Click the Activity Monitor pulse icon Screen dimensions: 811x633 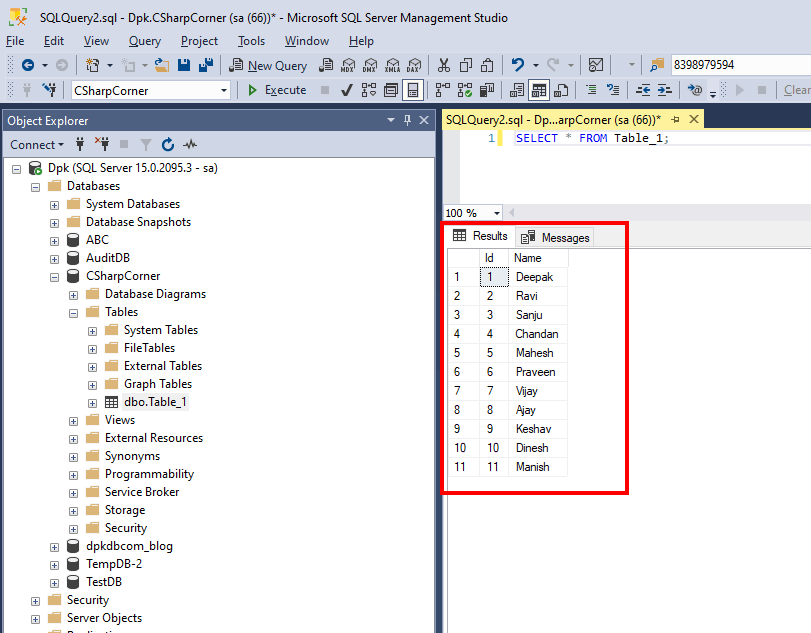point(190,144)
